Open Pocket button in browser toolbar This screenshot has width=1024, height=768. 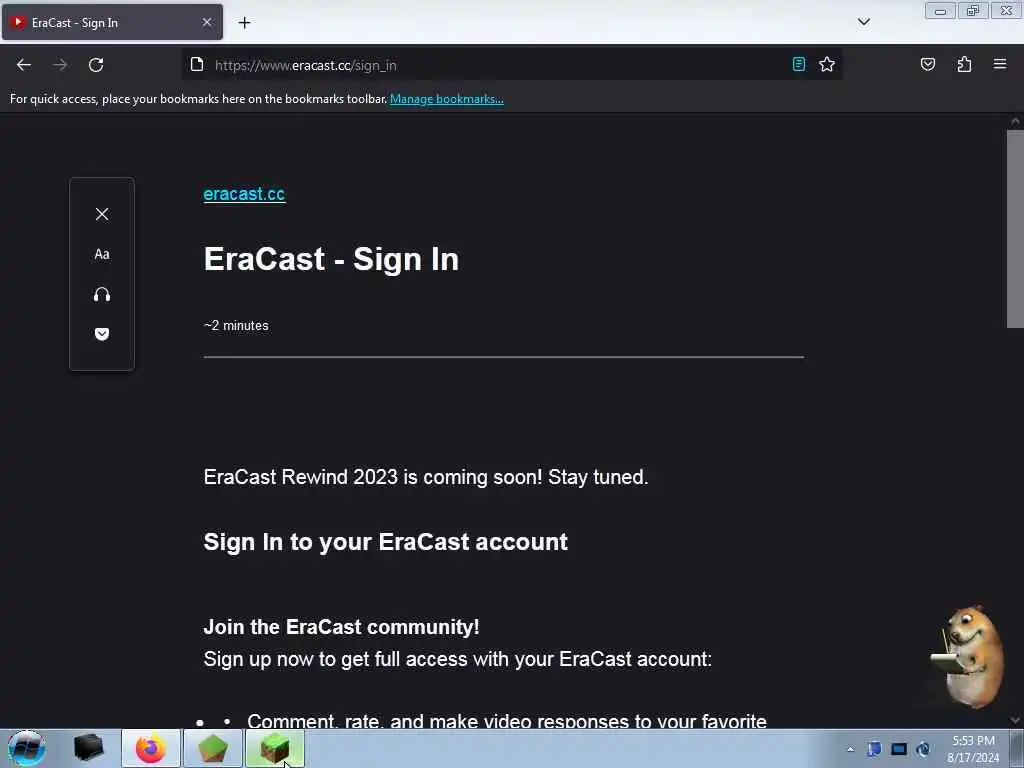(927, 64)
